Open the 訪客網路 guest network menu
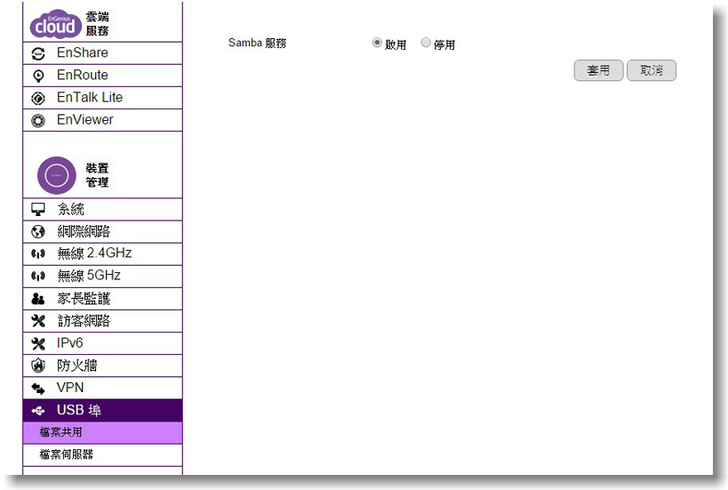Image resolution: width=728 pixels, height=490 pixels. click(83, 320)
